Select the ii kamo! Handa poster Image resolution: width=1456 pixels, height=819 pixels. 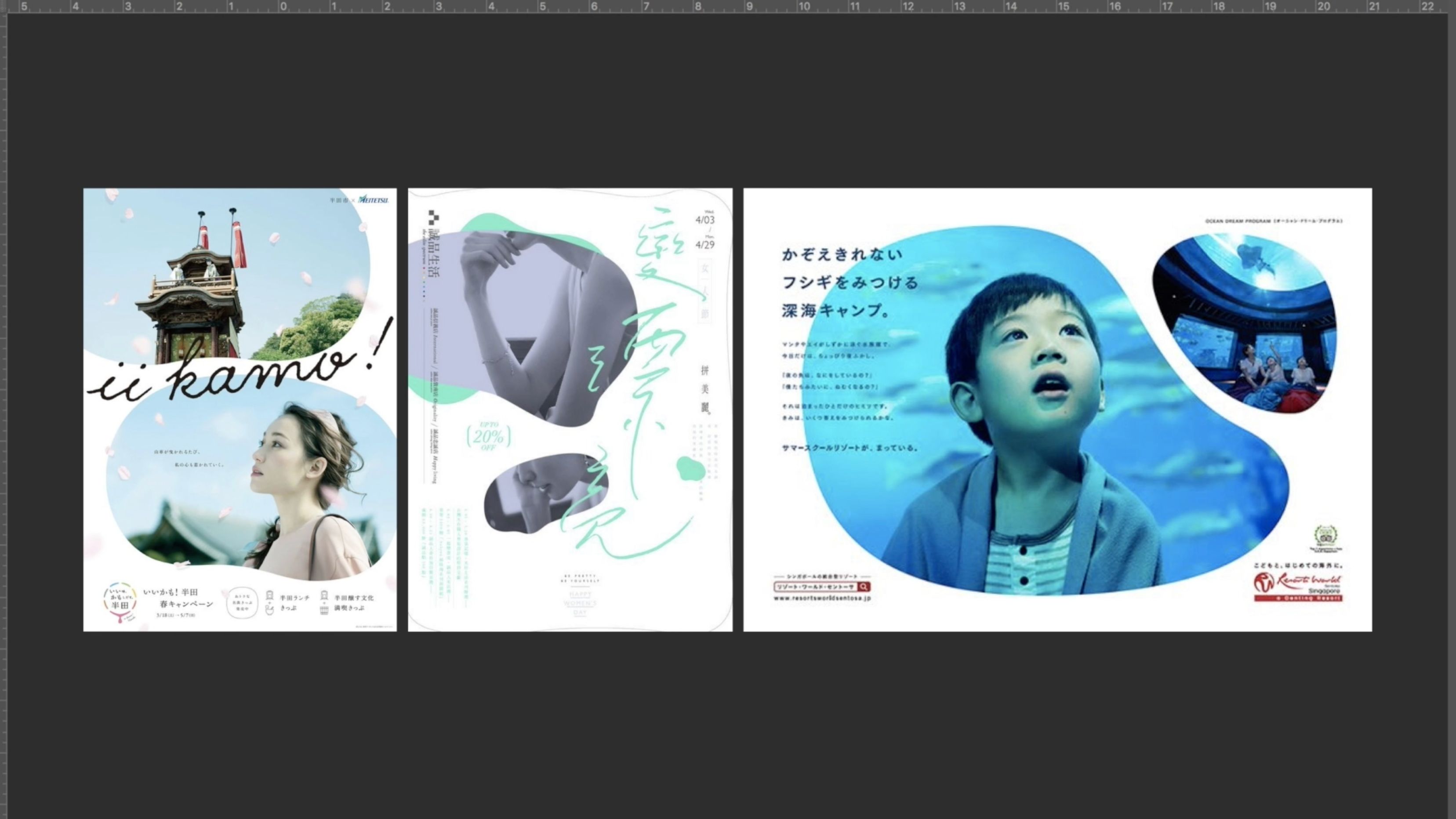tap(240, 409)
